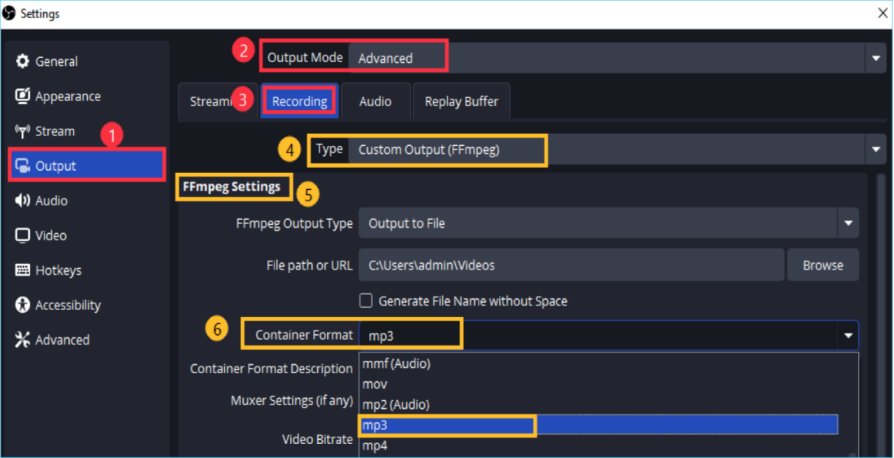Open the Audio tab in Output settings

375,101
